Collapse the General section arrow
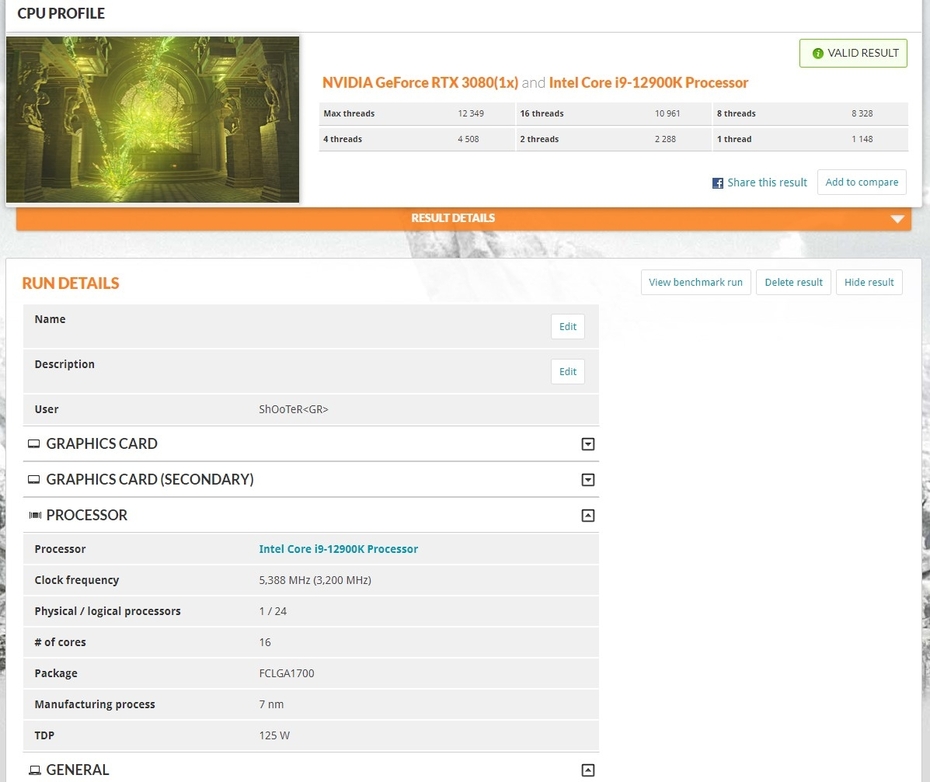Image resolution: width=930 pixels, height=782 pixels. [588, 770]
